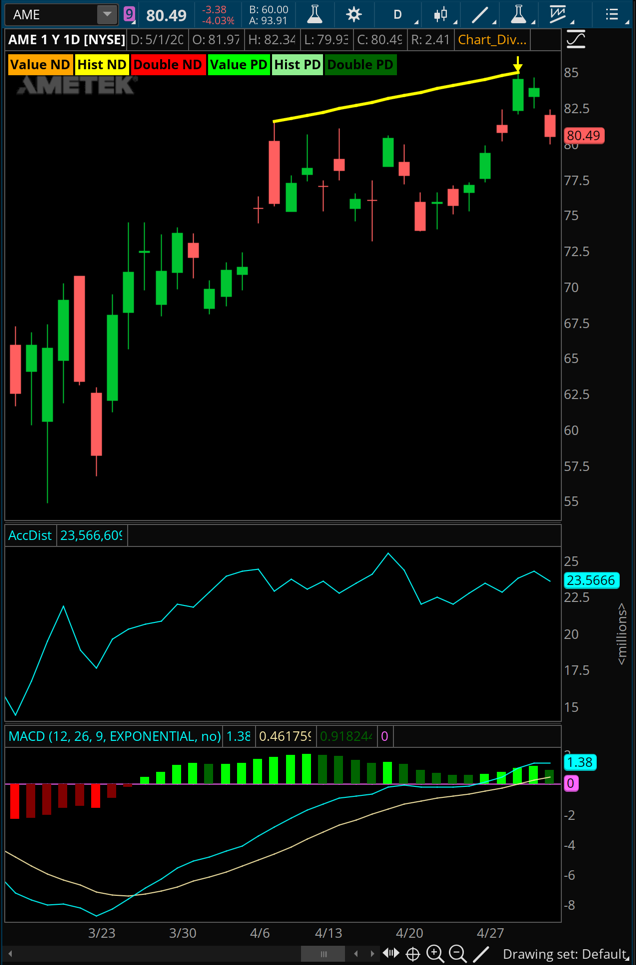
Task: Click the H: 82.34 high value
Action: 272,40
